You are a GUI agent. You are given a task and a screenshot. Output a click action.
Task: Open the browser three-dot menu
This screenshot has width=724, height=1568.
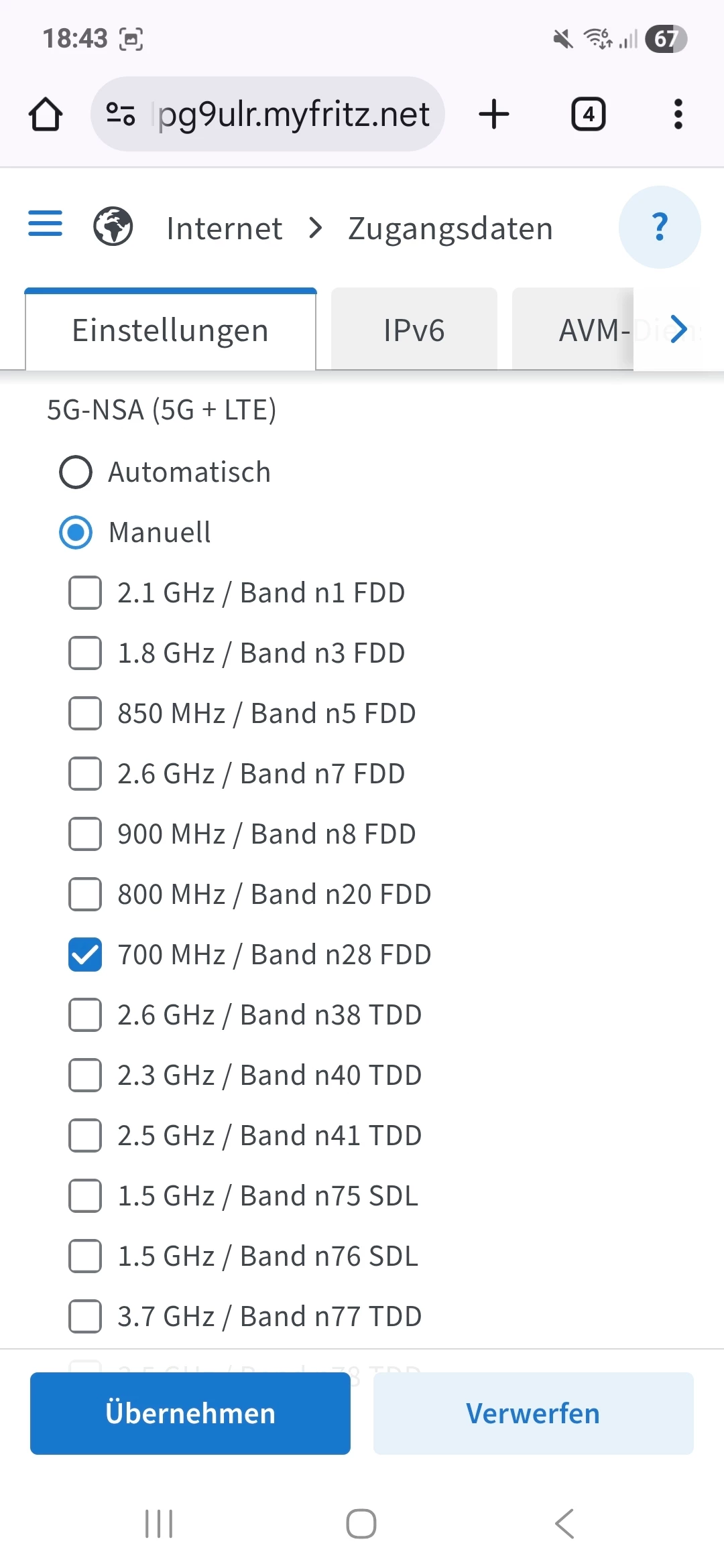click(678, 114)
